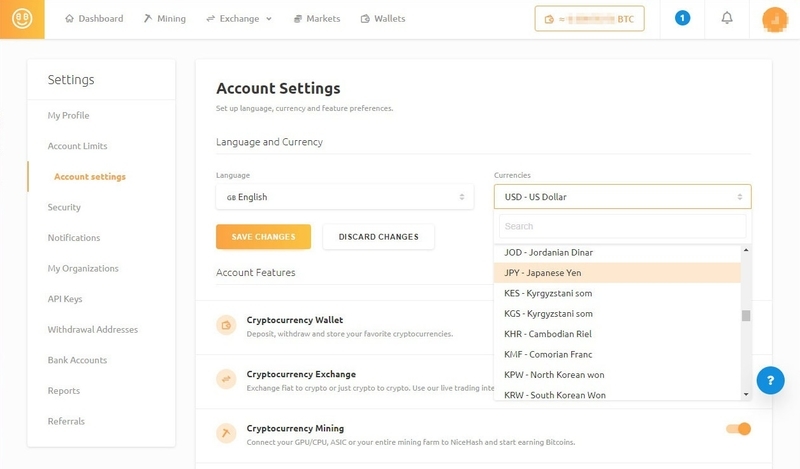Open Notifications settings in sidebar

74,238
